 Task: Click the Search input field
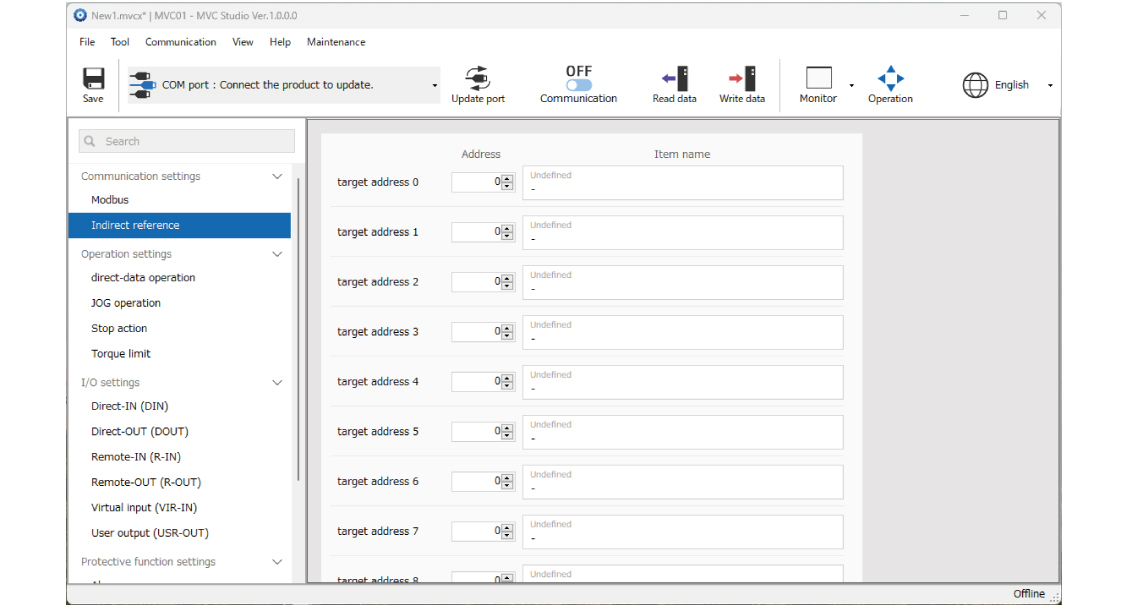pyautogui.click(x=187, y=141)
